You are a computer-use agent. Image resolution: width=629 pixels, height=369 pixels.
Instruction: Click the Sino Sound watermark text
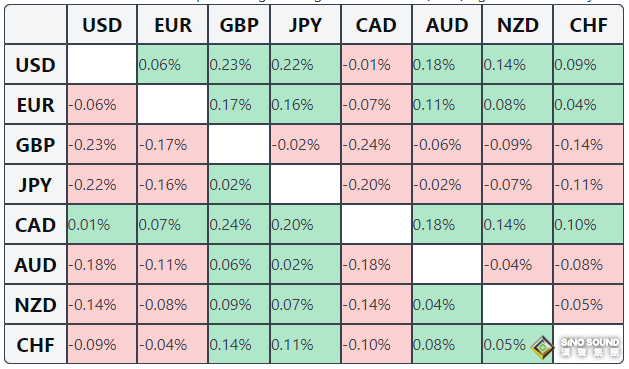coord(590,347)
